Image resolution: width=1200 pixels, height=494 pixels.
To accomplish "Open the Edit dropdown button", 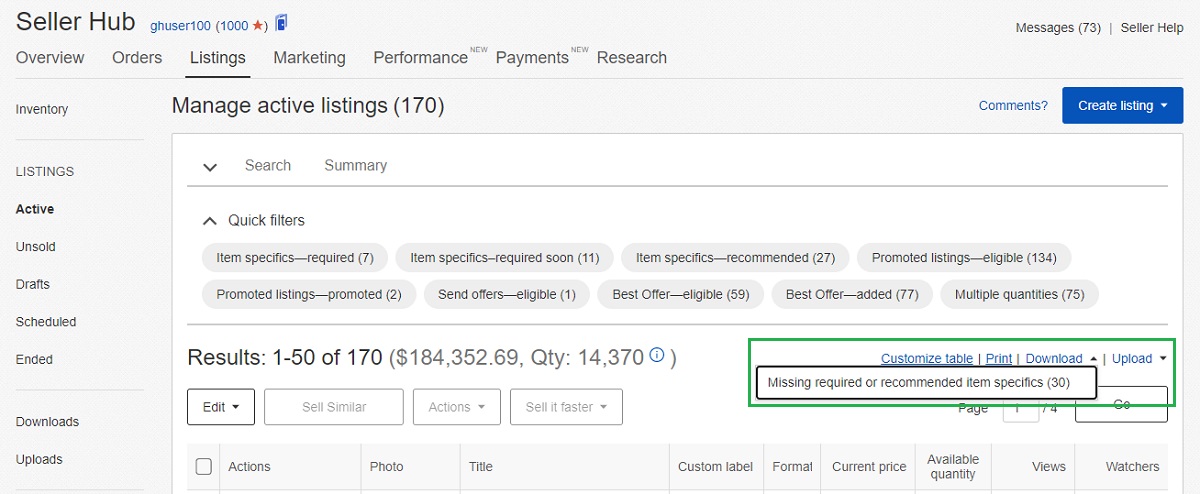I will tap(221, 407).
